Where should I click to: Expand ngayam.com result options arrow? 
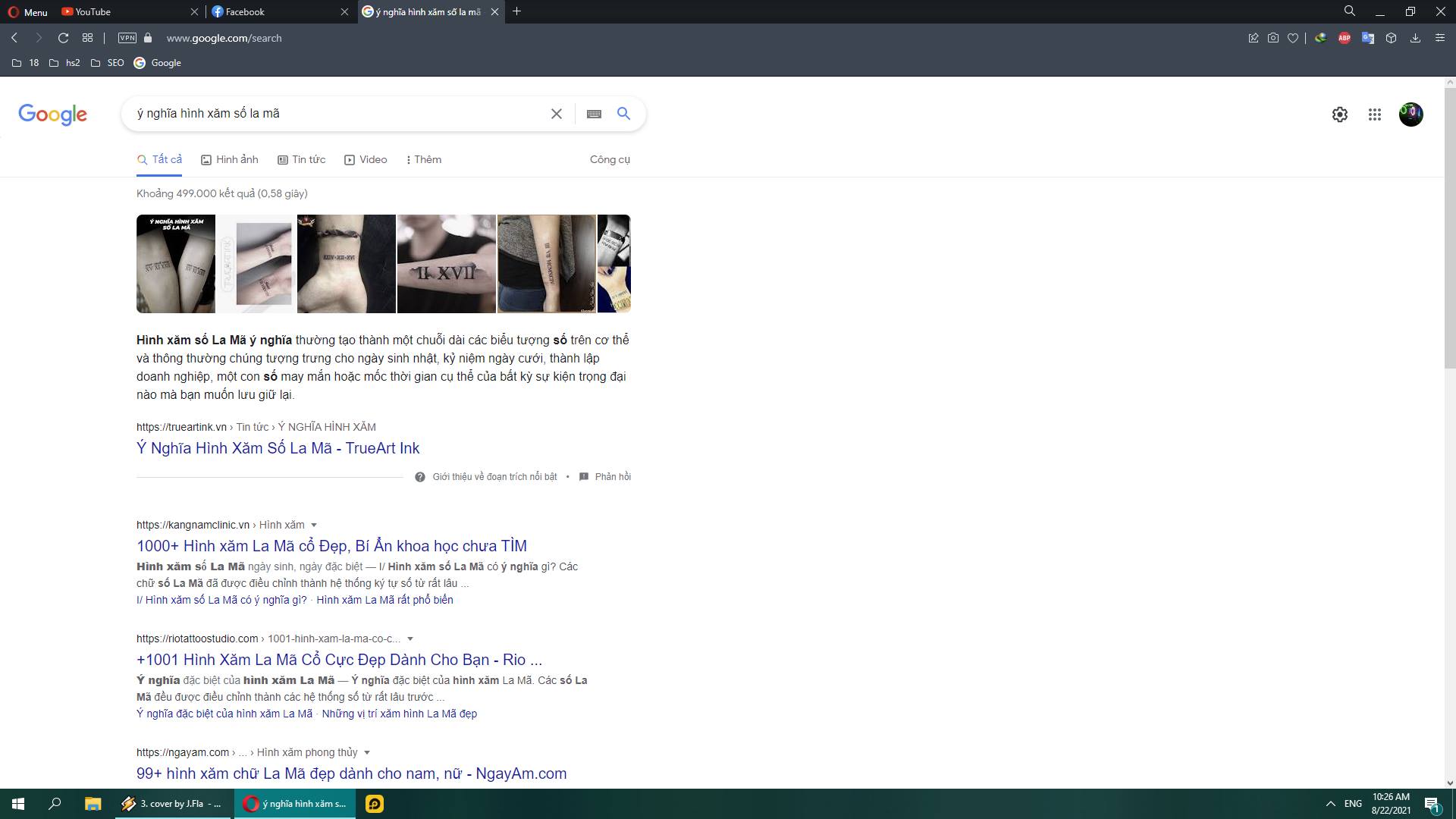pos(367,752)
